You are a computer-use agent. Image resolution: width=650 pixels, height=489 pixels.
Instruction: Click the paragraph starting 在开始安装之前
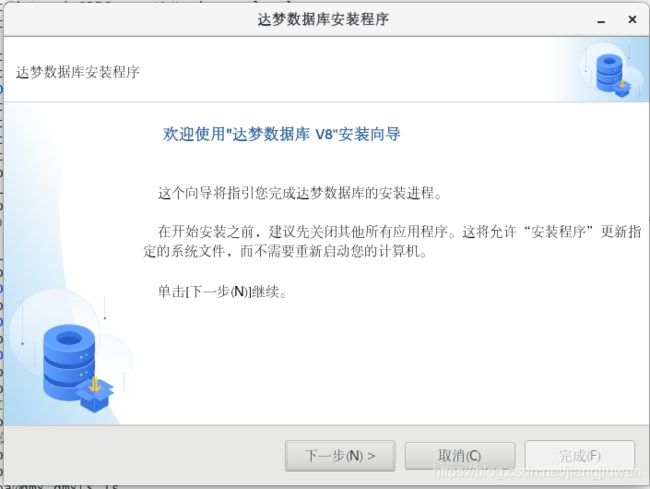tap(392, 241)
